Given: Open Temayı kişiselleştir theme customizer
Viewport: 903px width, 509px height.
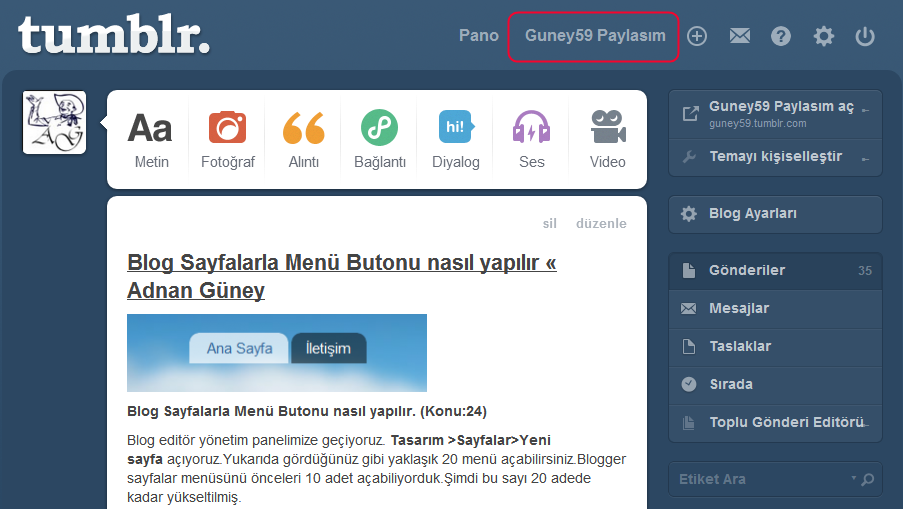Looking at the screenshot, I should click(775, 157).
